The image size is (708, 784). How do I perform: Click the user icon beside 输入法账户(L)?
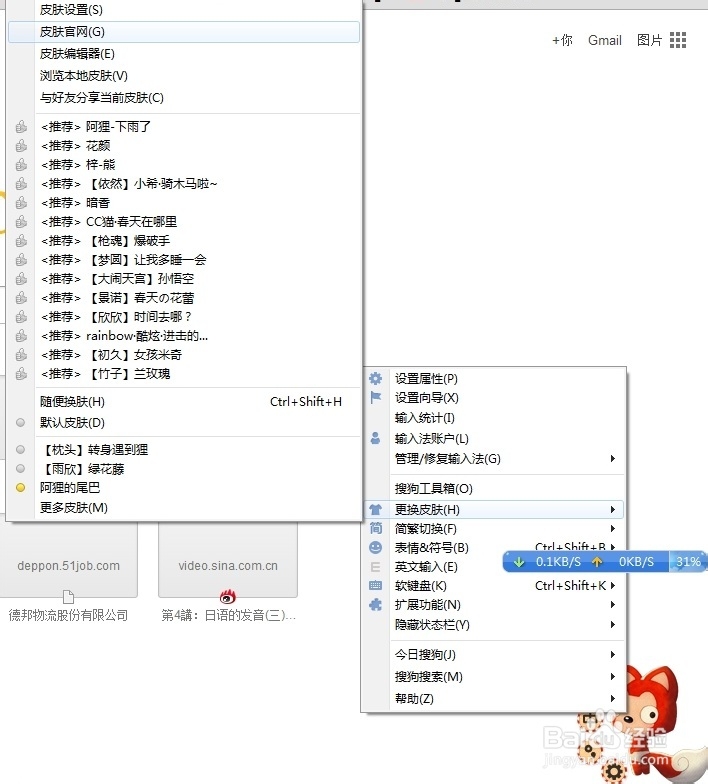(x=376, y=438)
